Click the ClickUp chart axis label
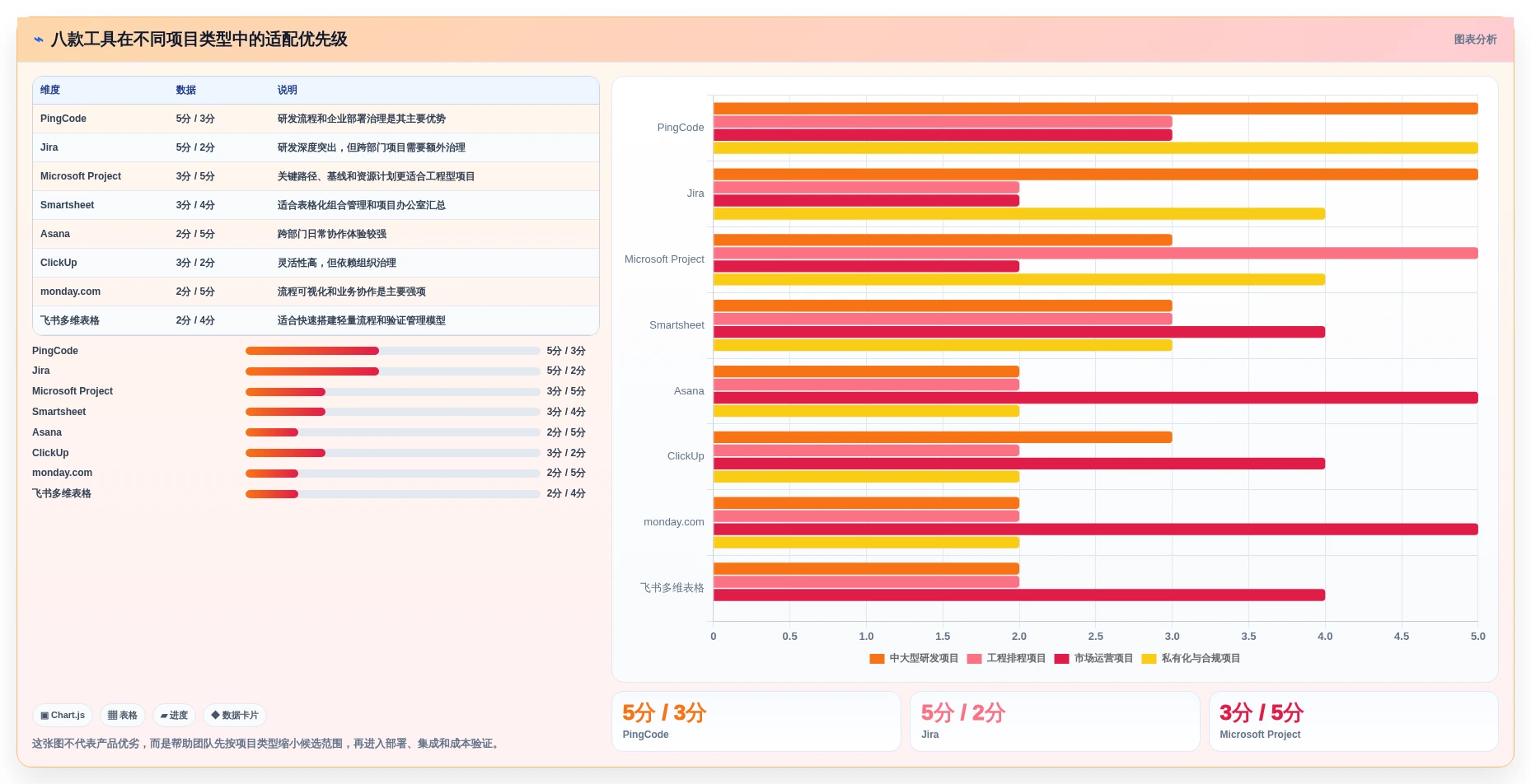The height and width of the screenshot is (784, 1531). click(x=686, y=456)
